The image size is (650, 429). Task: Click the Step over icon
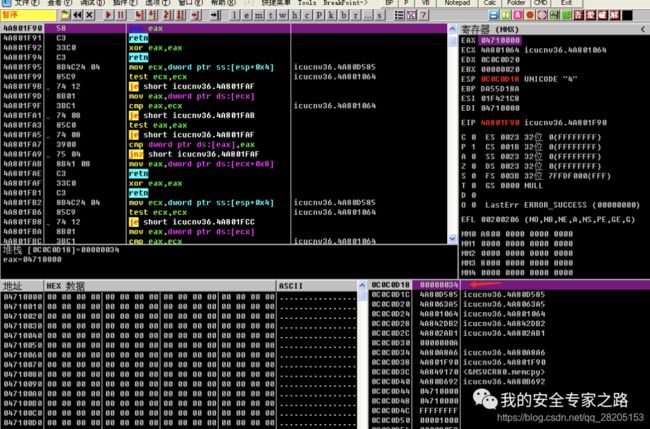click(x=153, y=15)
